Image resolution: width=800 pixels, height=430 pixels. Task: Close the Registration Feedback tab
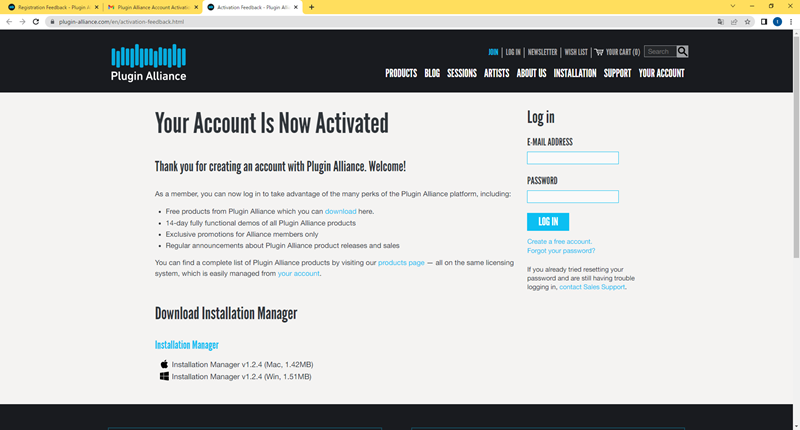pos(96,7)
